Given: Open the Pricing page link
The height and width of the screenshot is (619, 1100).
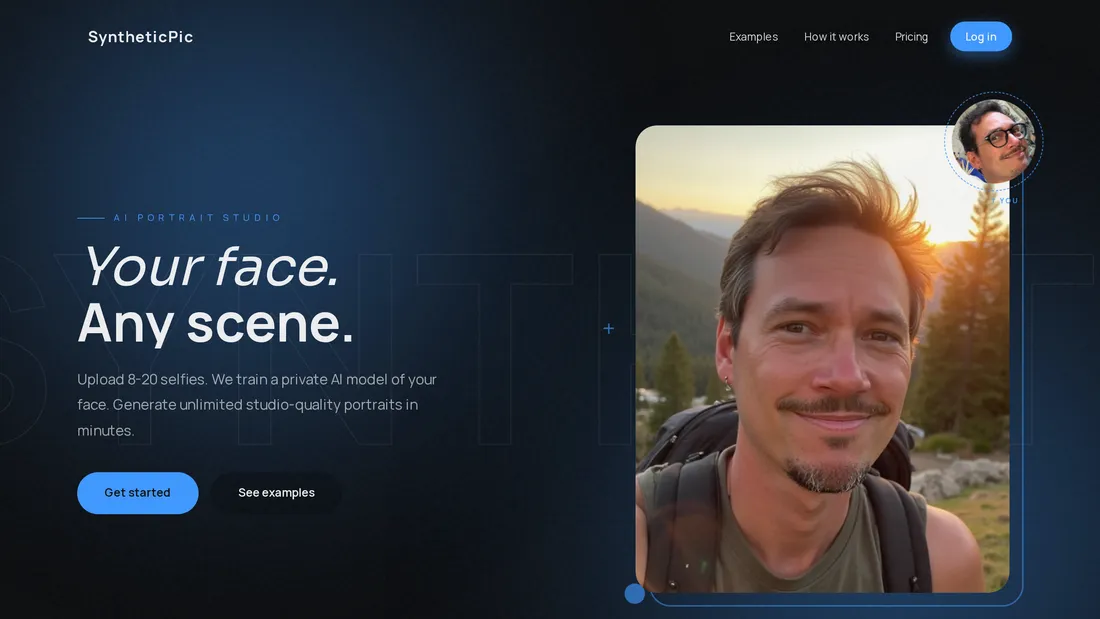Looking at the screenshot, I should (911, 36).
